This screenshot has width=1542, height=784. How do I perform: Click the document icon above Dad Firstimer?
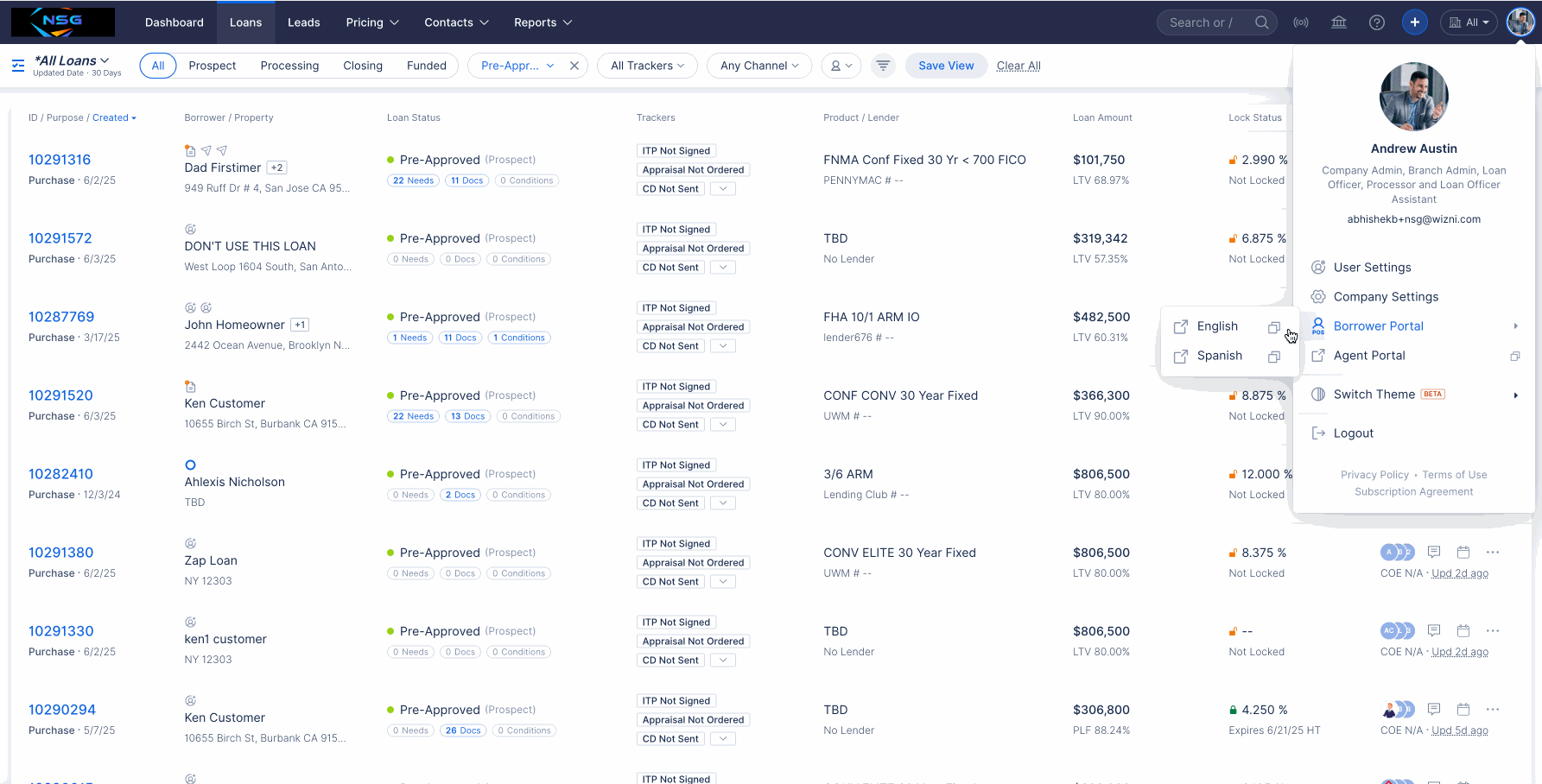point(190,150)
